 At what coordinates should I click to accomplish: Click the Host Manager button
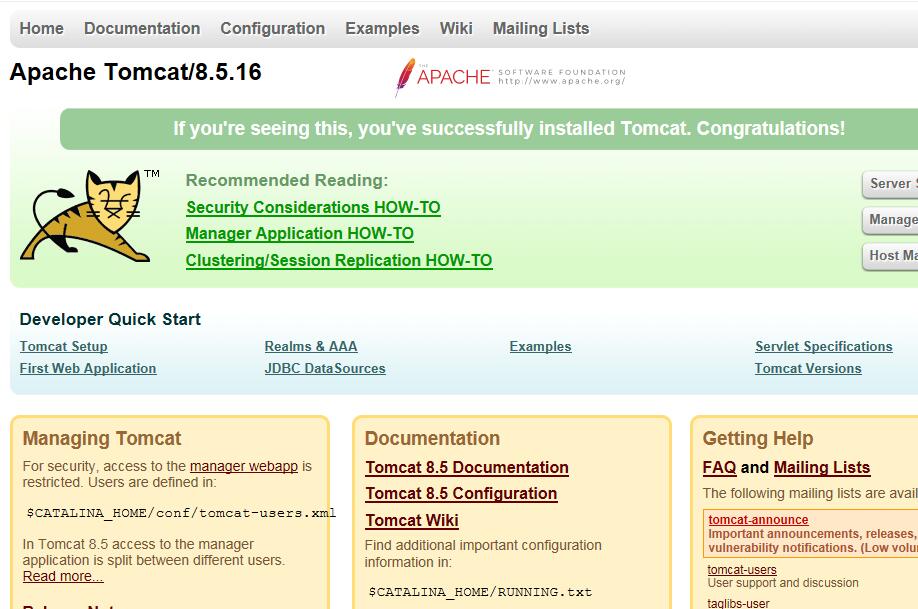click(890, 256)
